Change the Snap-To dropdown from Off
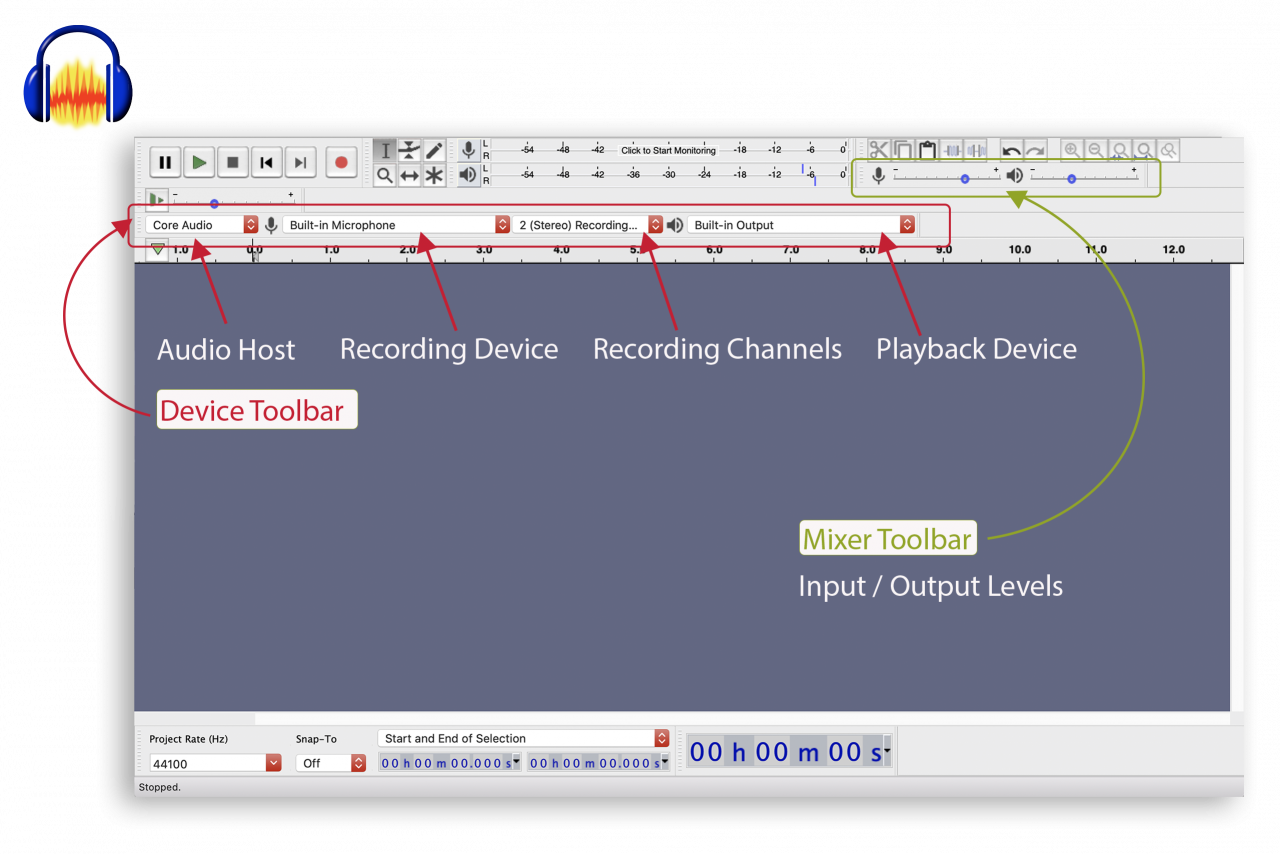The height and width of the screenshot is (854, 1280). click(331, 762)
